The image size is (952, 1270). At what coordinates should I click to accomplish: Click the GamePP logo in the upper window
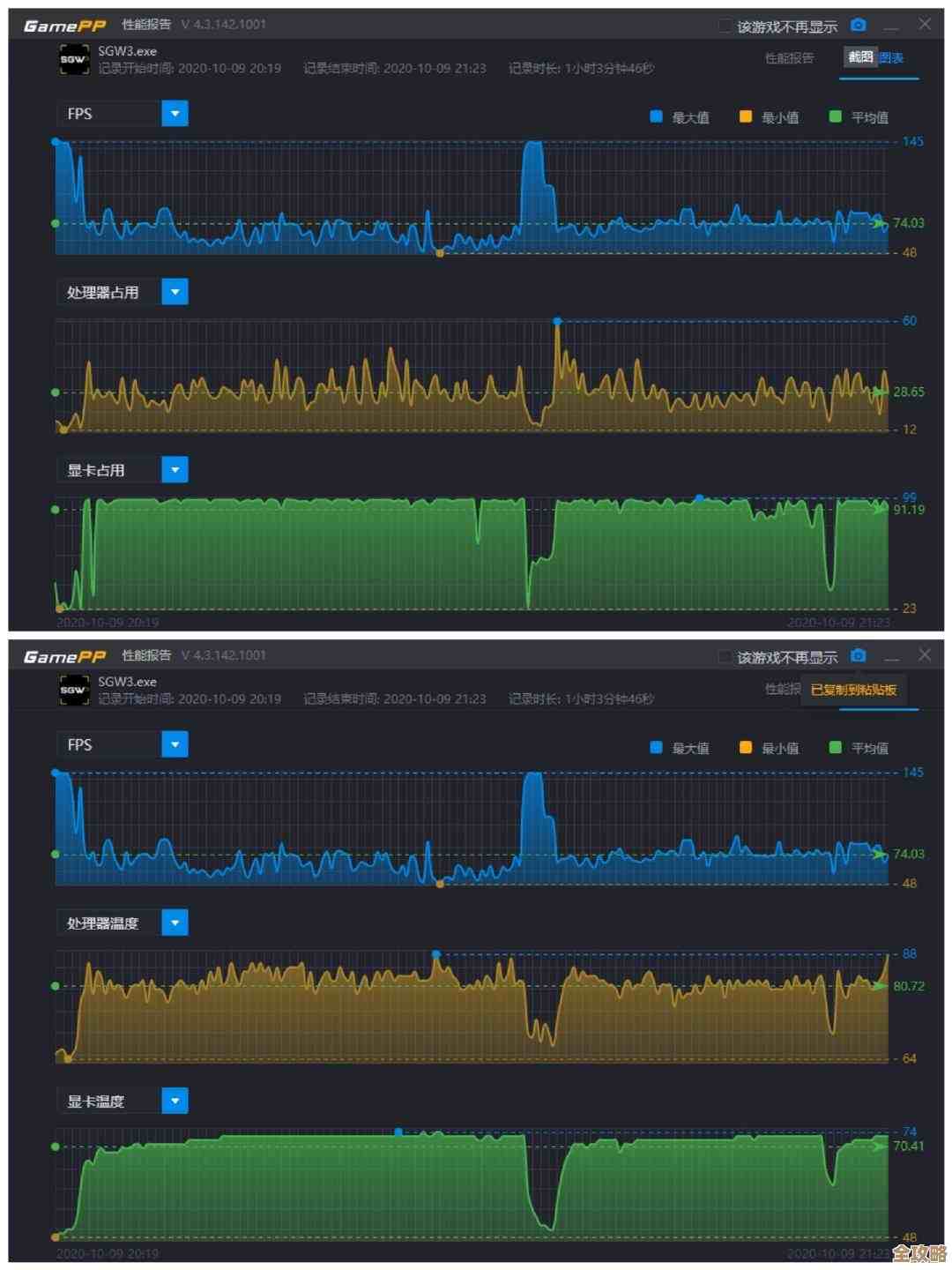64,26
